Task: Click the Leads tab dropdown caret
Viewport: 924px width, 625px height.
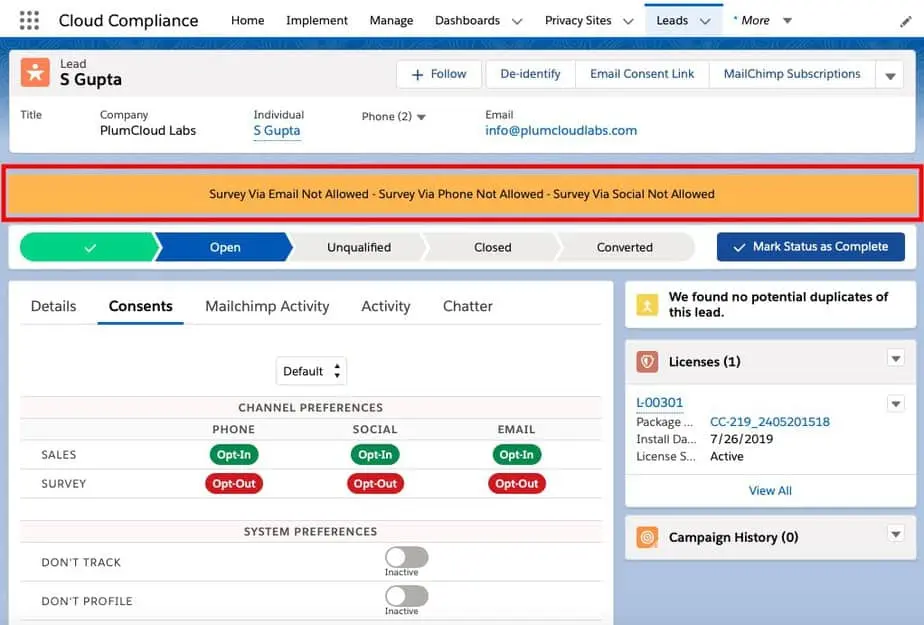Action: [x=703, y=19]
